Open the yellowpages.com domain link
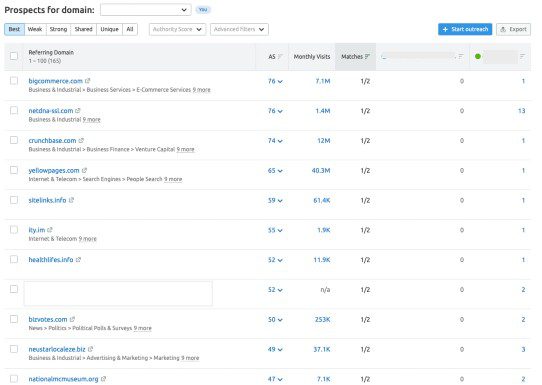This screenshot has height=385, width=542. point(54,170)
